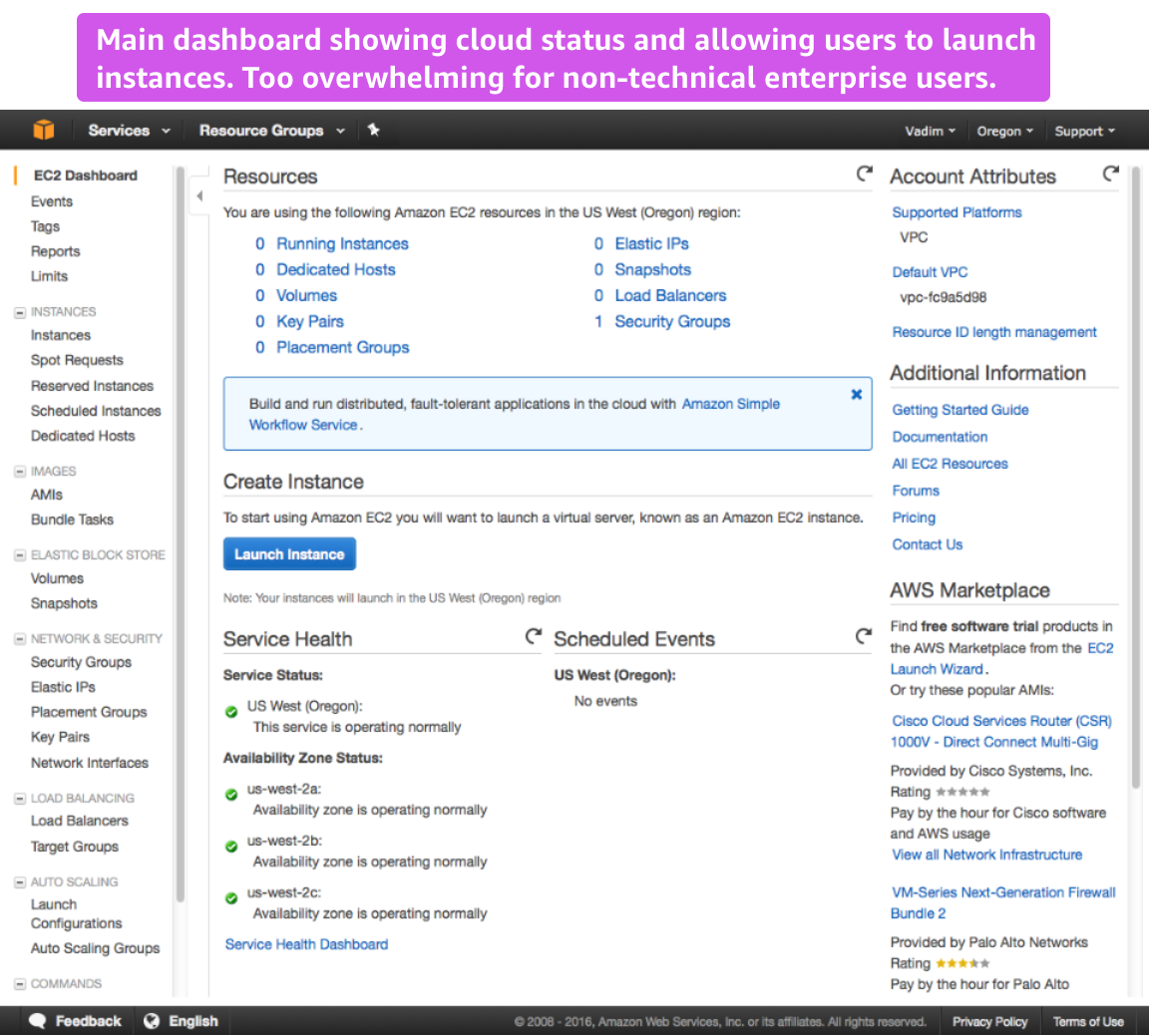1149x1036 pixels.
Task: Refresh the Scheduled Events section
Action: click(x=864, y=636)
